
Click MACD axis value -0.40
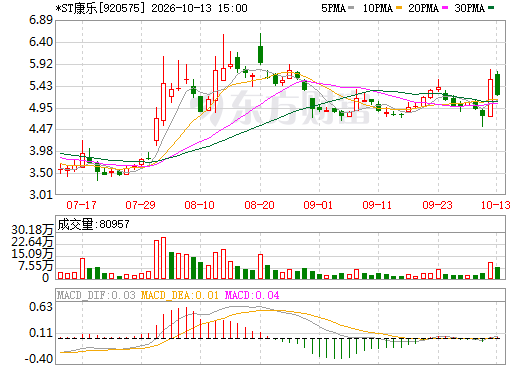39,359
